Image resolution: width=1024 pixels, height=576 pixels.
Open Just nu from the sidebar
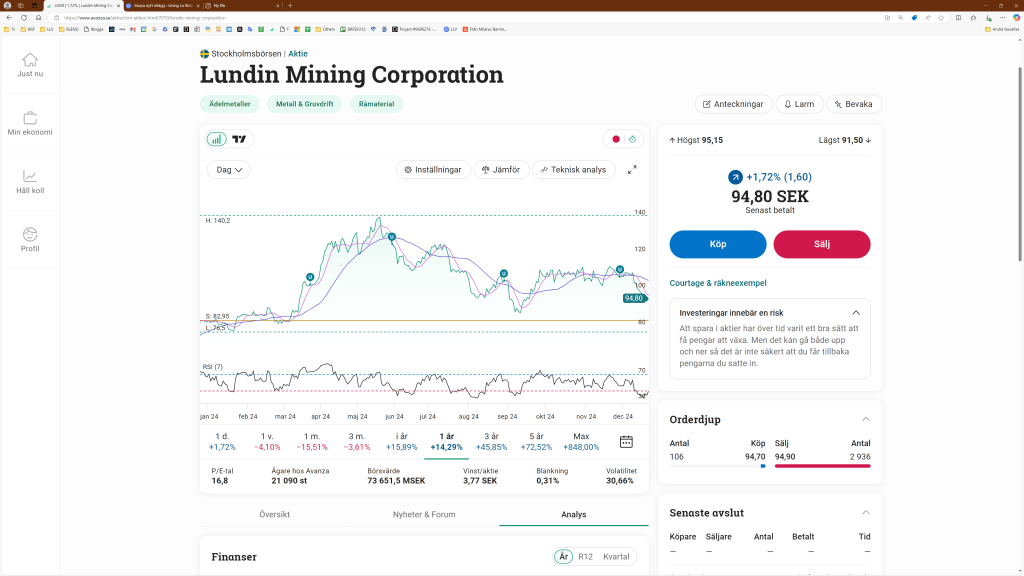[30, 65]
